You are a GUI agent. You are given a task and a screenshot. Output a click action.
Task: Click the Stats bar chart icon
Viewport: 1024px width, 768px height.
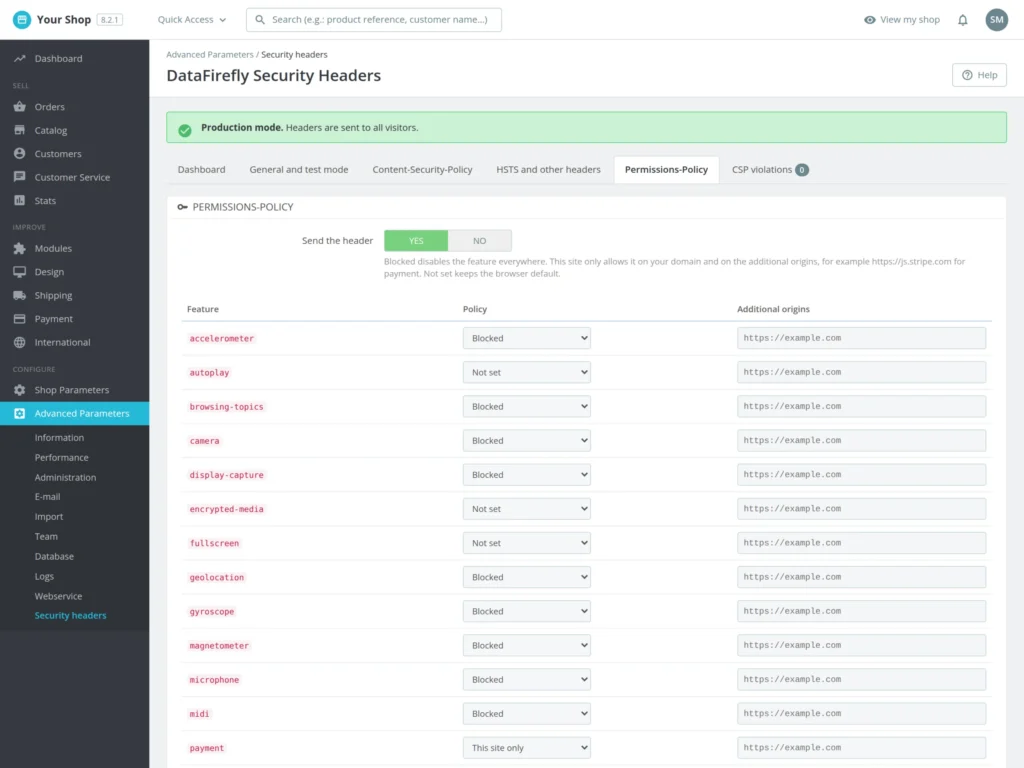tap(20, 200)
